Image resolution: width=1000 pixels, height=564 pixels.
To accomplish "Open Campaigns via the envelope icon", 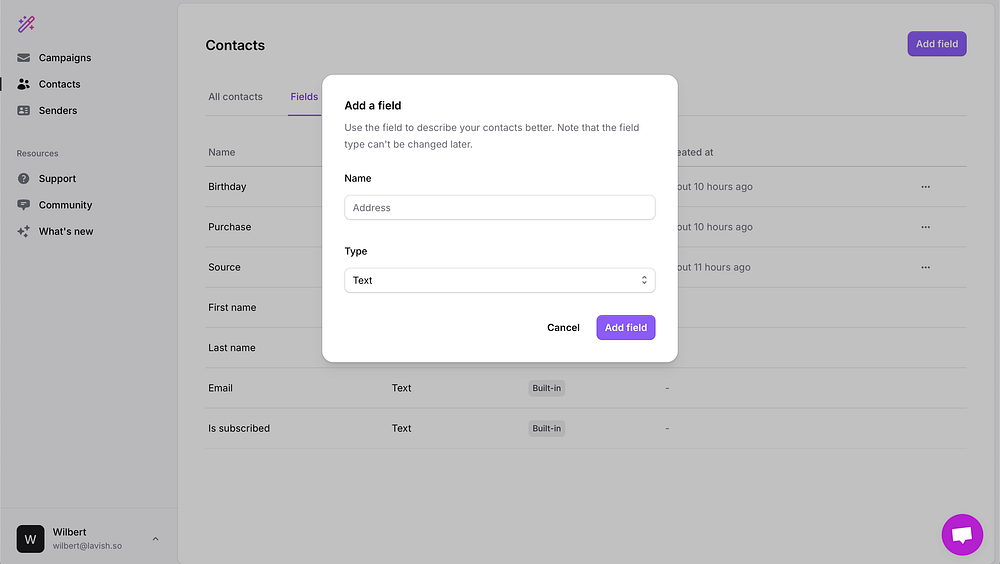I will point(24,58).
